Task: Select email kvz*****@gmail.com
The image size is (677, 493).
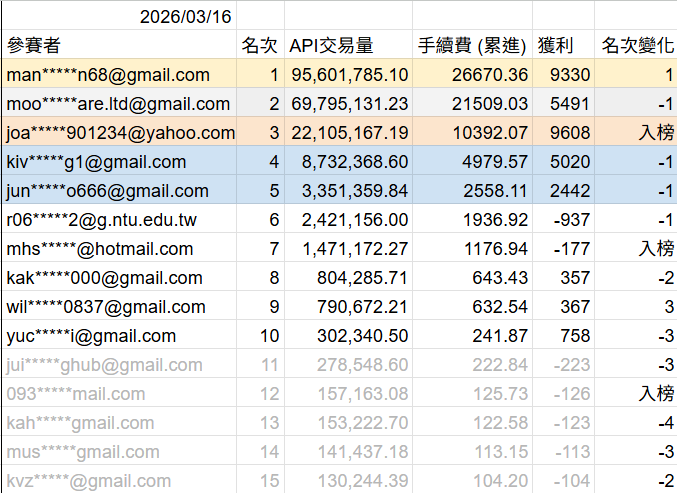Action: coord(89,481)
